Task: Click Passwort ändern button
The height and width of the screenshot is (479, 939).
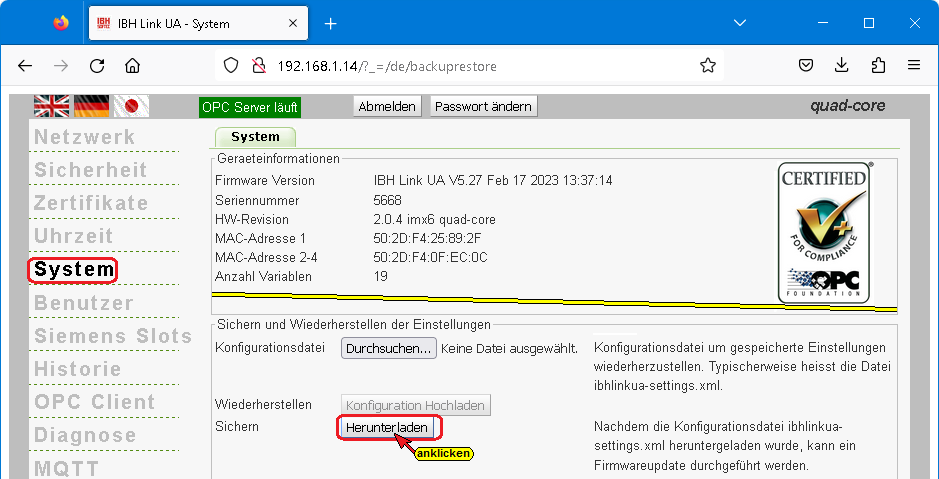Action: coord(483,107)
